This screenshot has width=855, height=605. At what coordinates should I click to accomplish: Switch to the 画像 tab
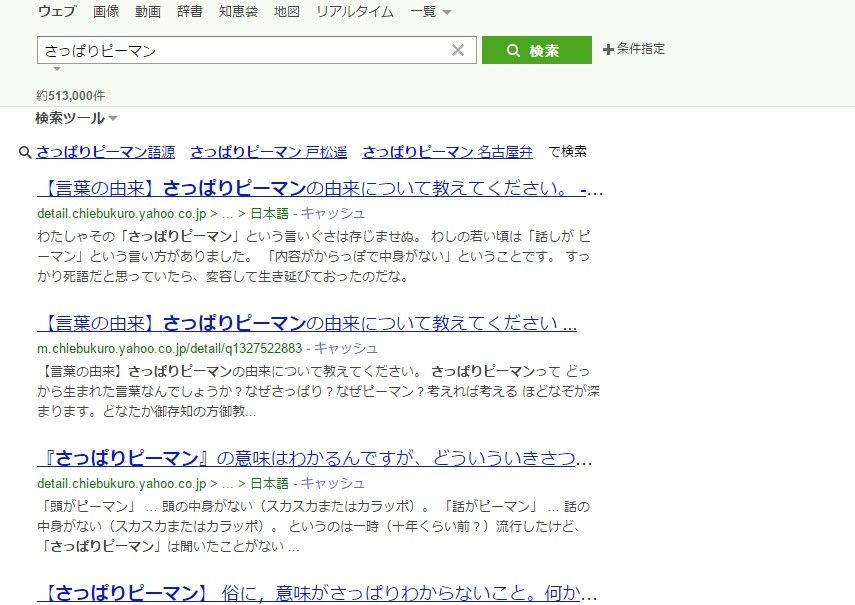(106, 11)
